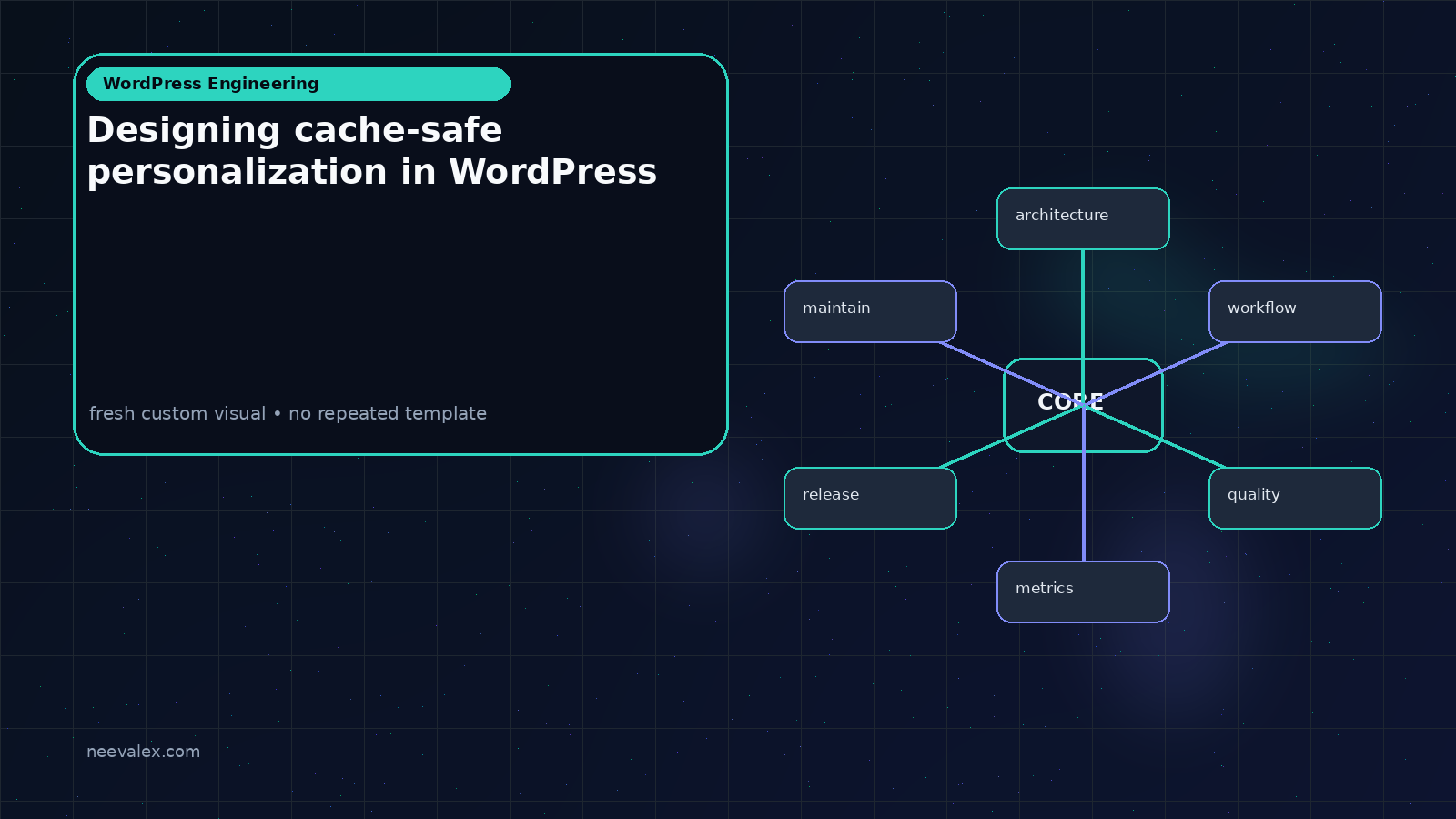Select the workflow node

point(1295,311)
